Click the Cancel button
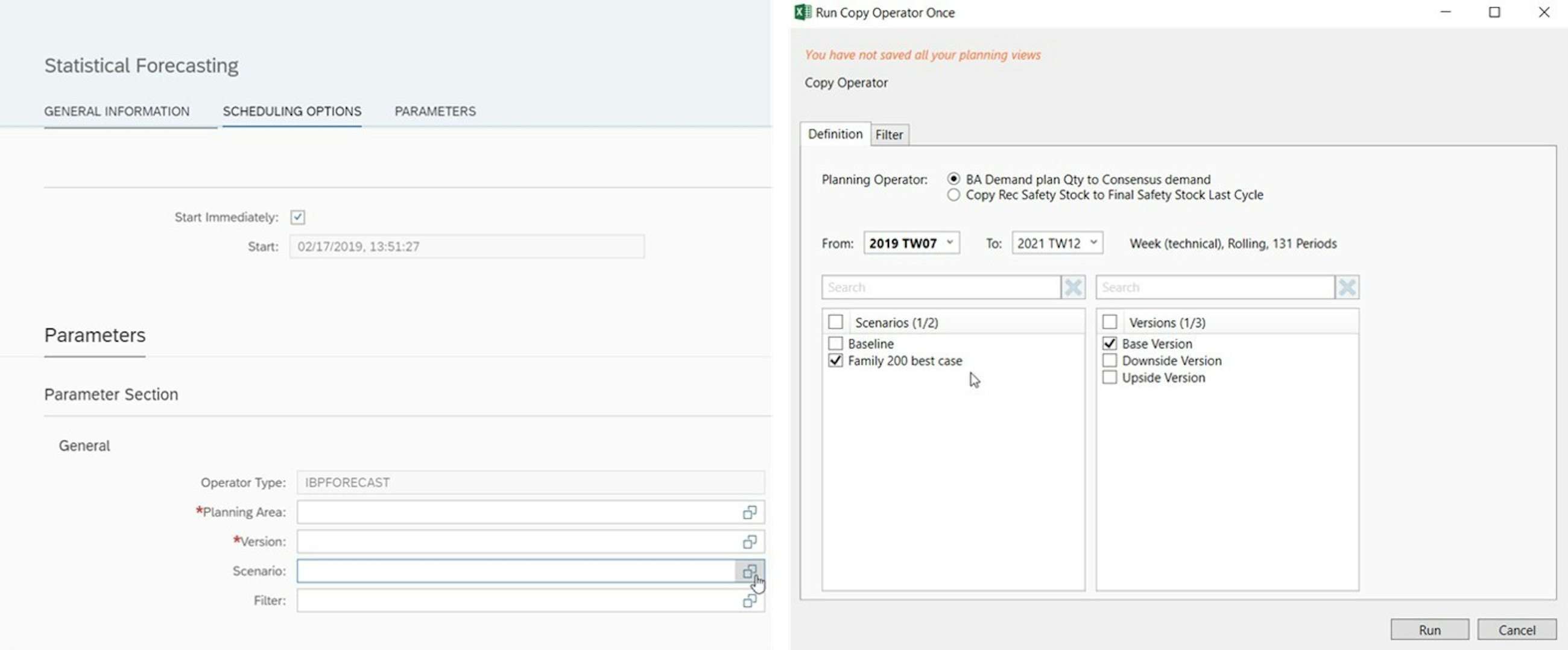This screenshot has width=1568, height=650. (1517, 629)
